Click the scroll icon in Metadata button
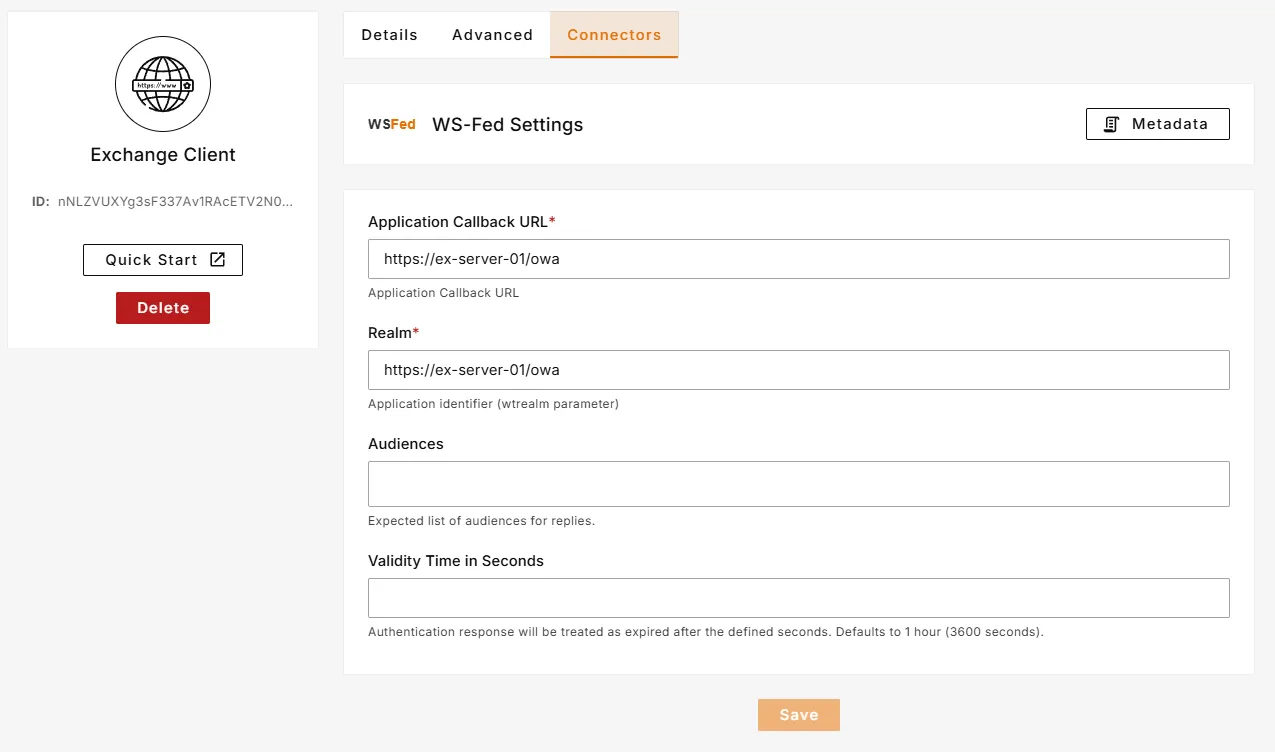This screenshot has height=752, width=1275. click(1111, 124)
